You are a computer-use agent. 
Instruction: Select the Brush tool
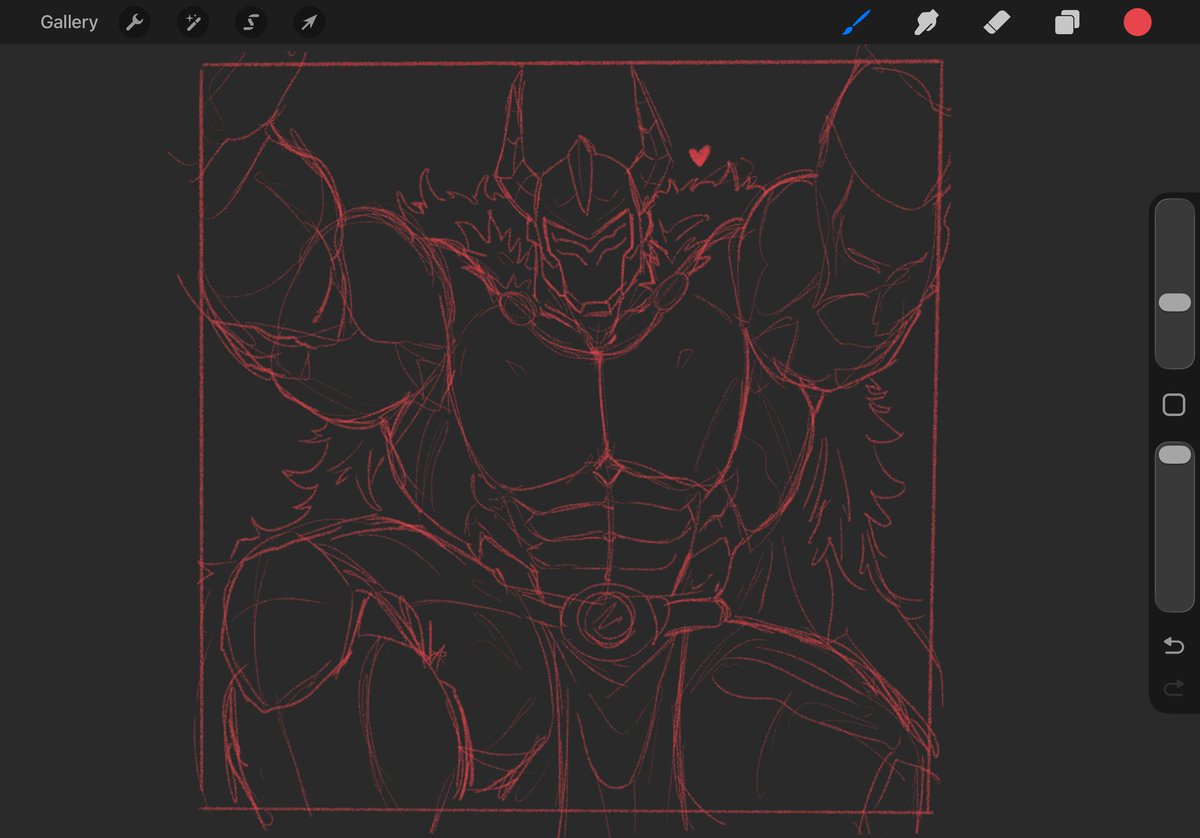click(856, 22)
